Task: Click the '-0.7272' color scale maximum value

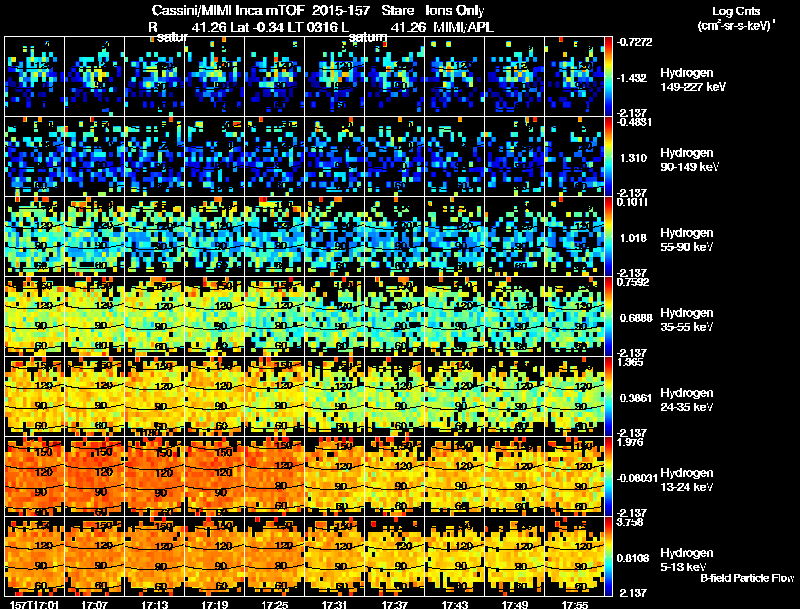Action: 634,42
